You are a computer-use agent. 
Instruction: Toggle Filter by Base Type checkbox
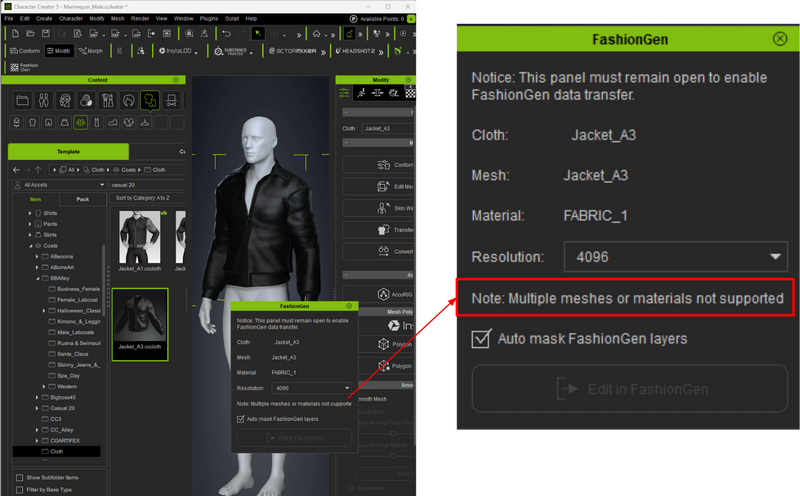click(x=19, y=490)
